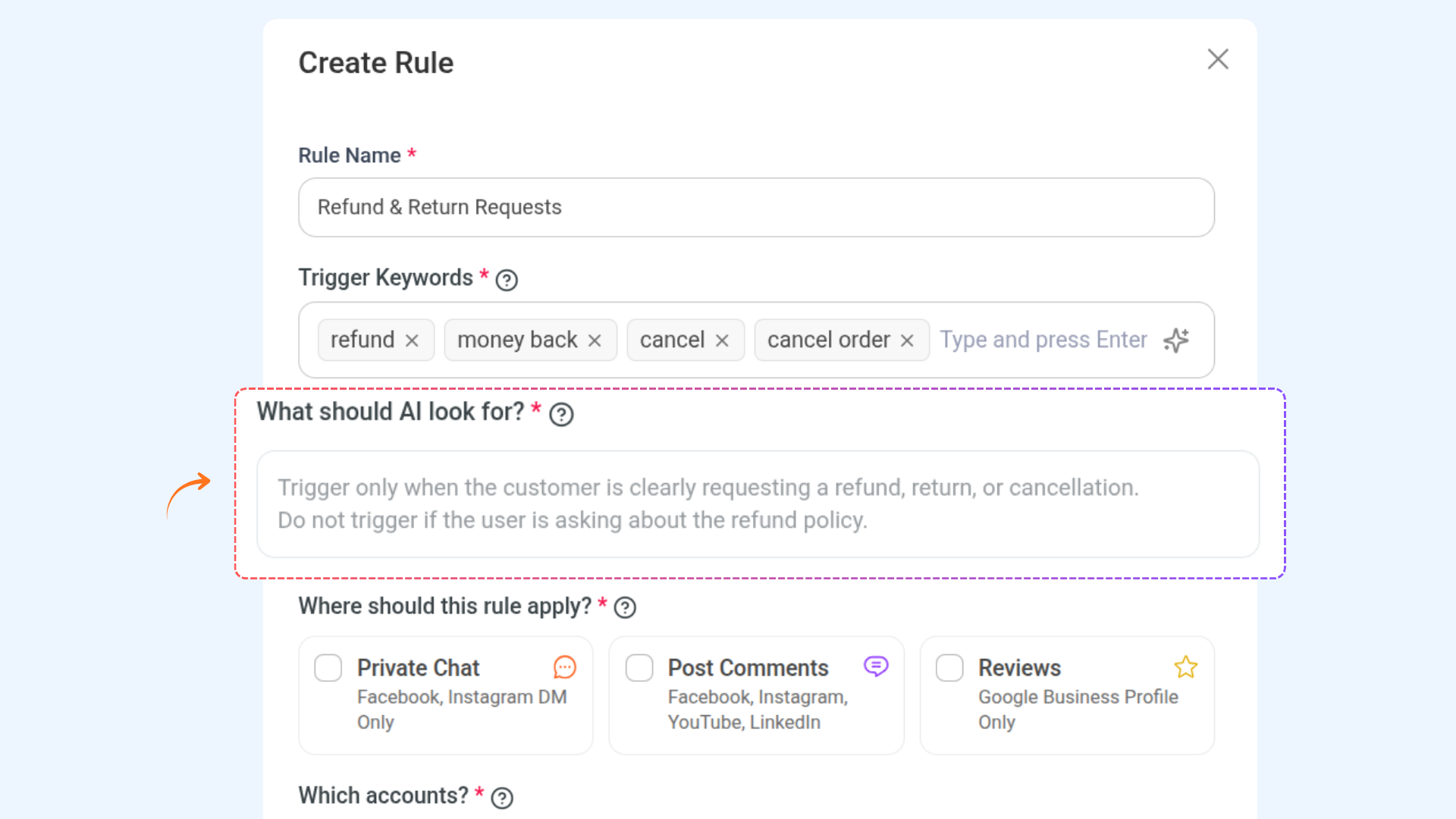Remove the cancel order keyword tag
This screenshot has height=819, width=1456.
click(907, 340)
